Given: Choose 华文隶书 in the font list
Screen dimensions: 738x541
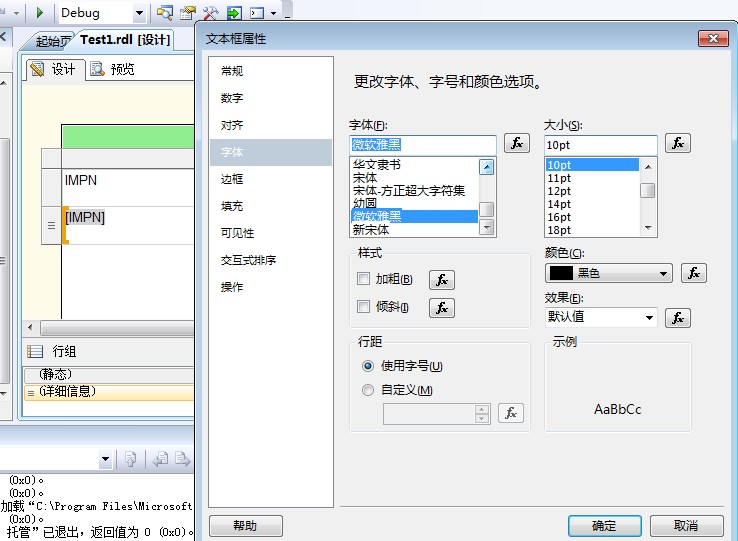Looking at the screenshot, I should pos(415,165).
